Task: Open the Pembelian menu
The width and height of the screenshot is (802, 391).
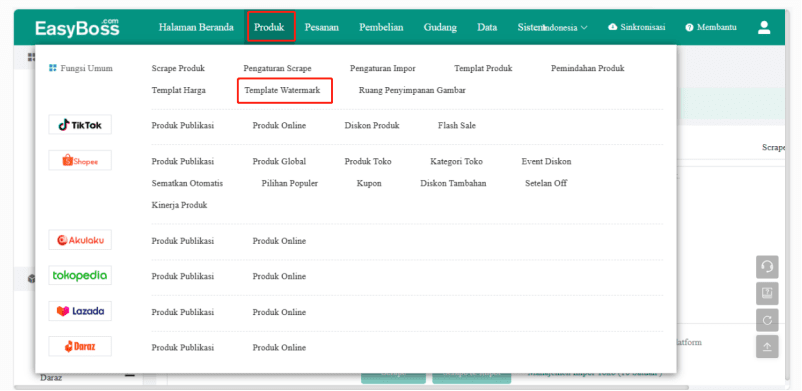Action: pos(381,28)
